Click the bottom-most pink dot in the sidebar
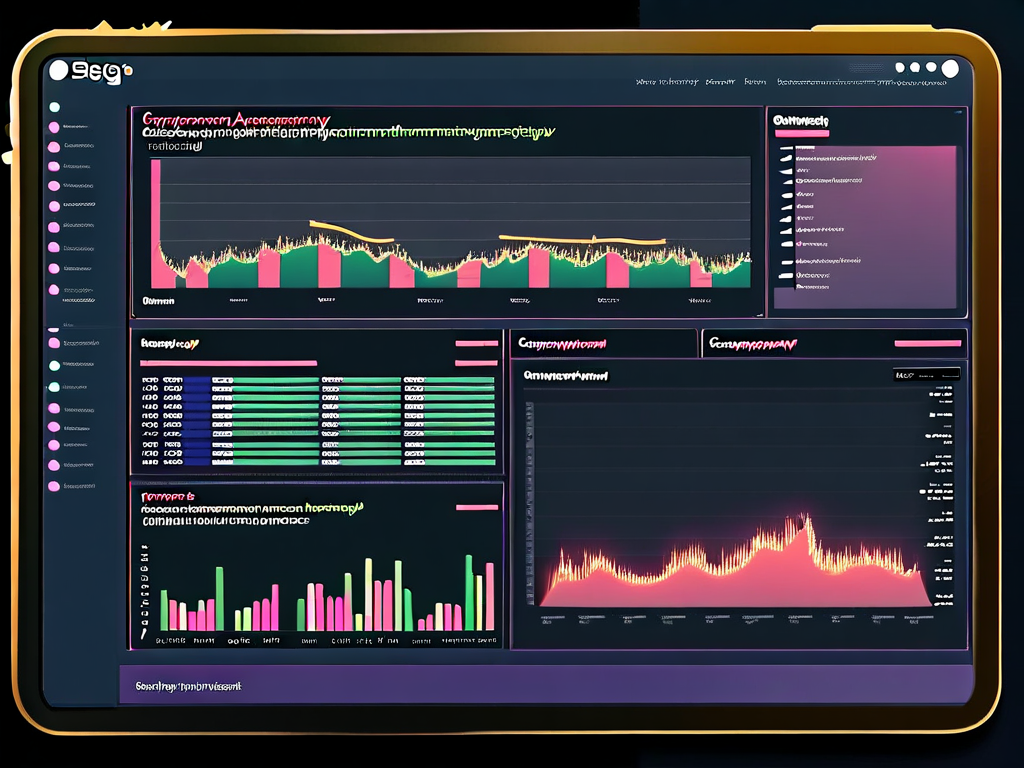 [54, 486]
